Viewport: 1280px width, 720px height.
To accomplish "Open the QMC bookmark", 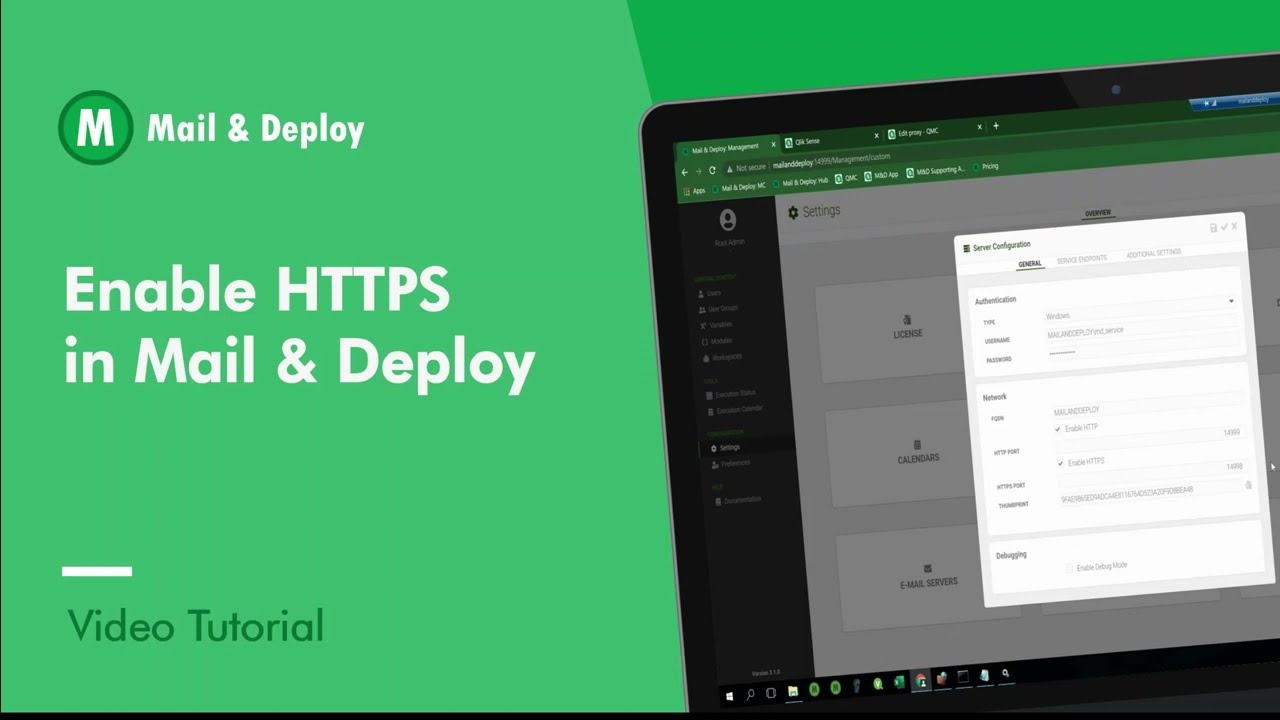I will 846,178.
